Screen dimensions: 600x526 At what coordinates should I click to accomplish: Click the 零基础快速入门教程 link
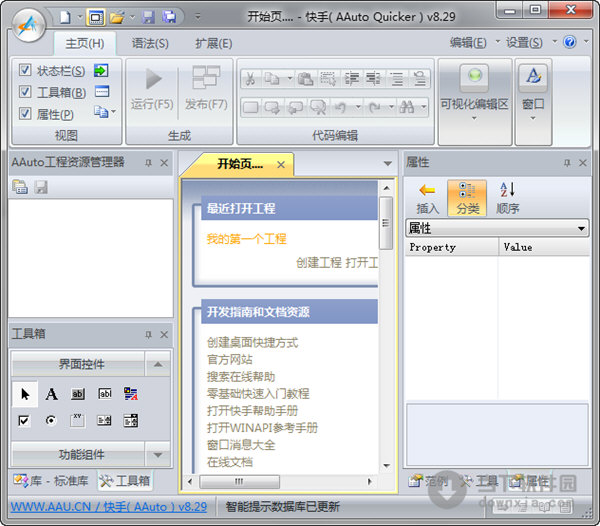pos(258,394)
